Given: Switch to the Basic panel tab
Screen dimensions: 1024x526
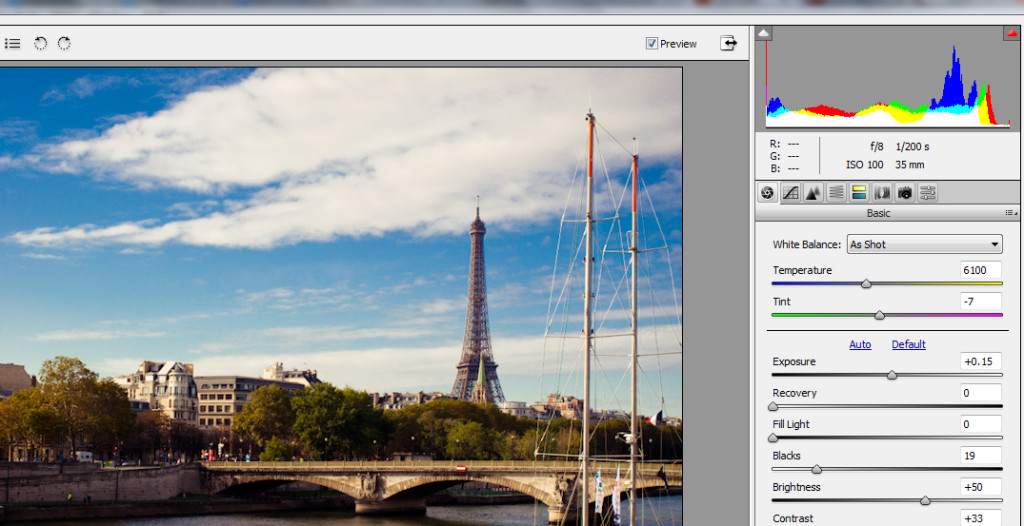Looking at the screenshot, I should coord(767,193).
